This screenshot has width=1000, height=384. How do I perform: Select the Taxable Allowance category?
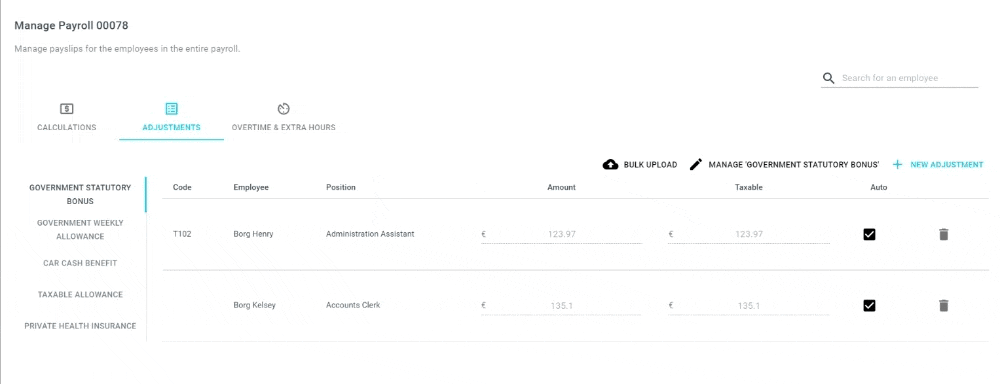click(x=80, y=295)
